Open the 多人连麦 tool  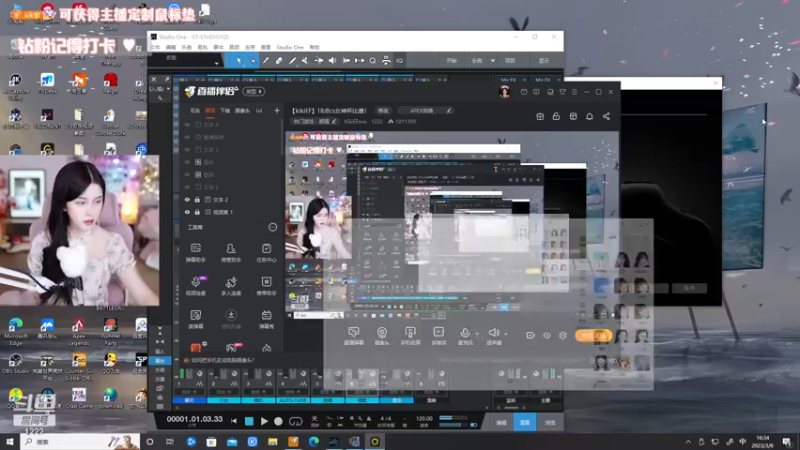pyautogui.click(x=231, y=286)
